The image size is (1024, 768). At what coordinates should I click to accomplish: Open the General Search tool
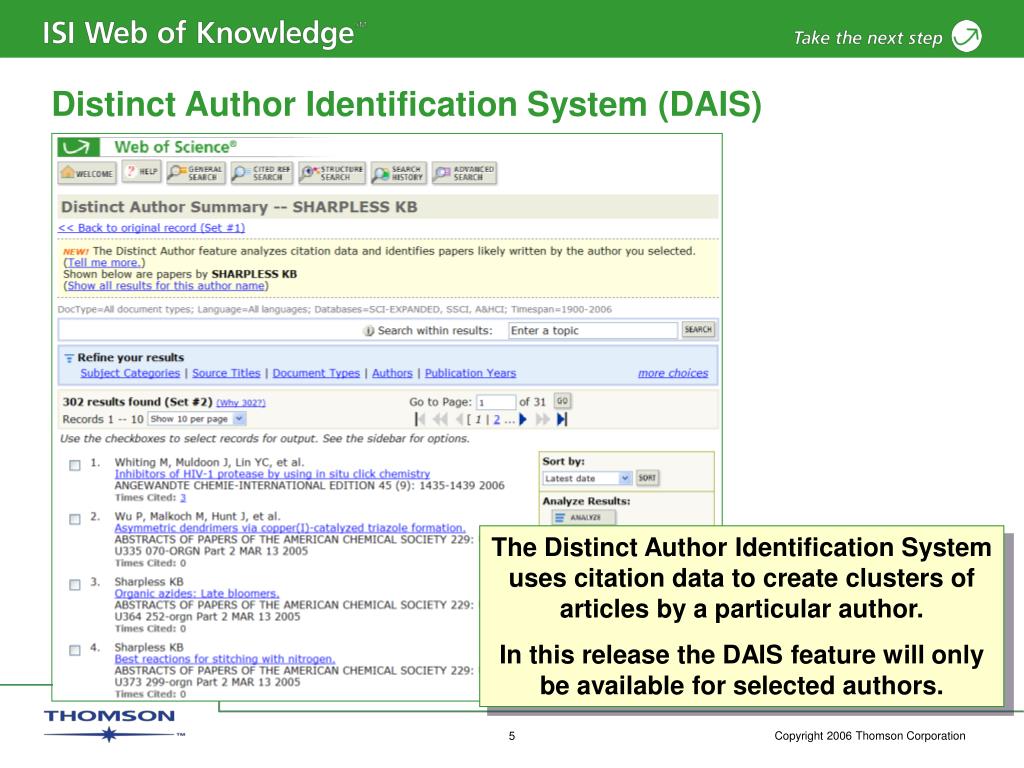(196, 173)
